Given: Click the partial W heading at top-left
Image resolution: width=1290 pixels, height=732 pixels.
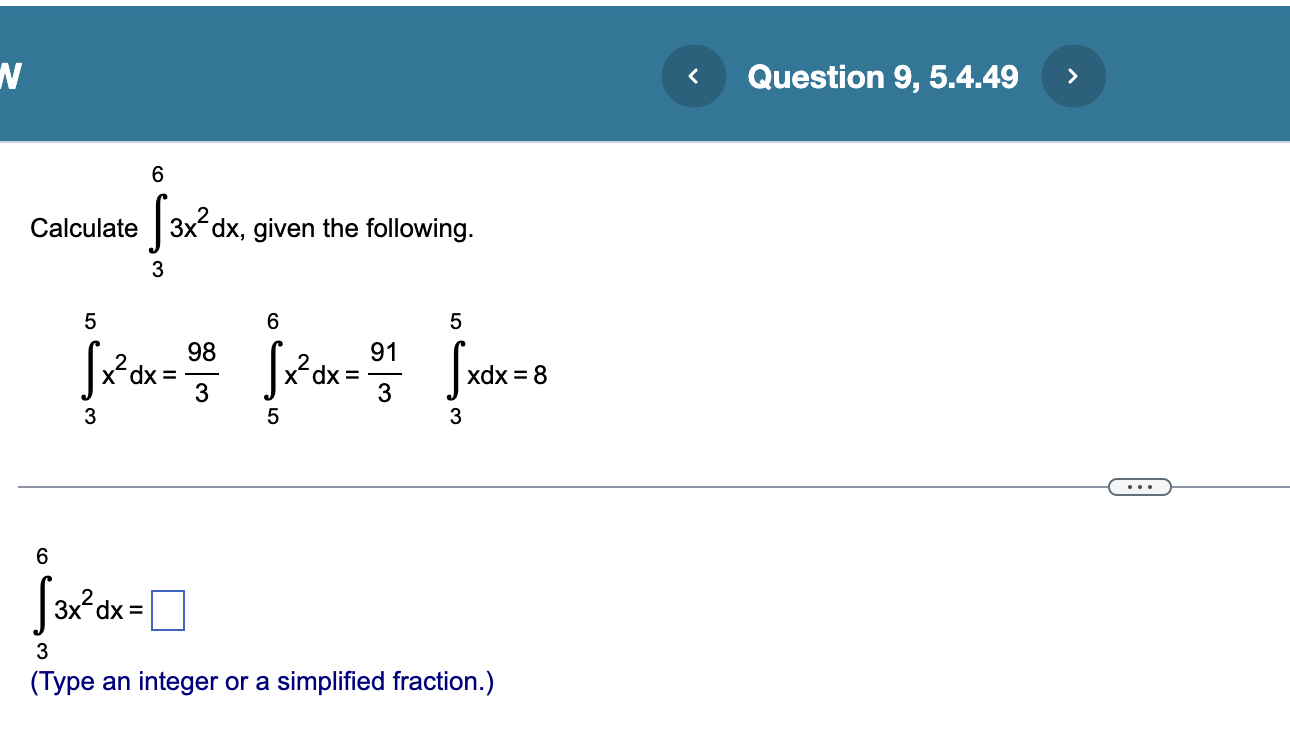Looking at the screenshot, I should click(x=9, y=75).
